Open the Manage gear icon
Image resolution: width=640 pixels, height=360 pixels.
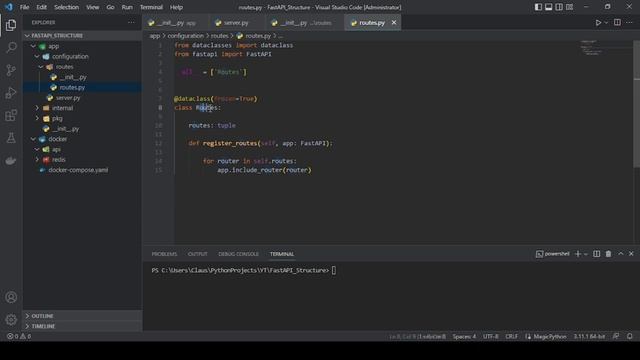point(11,319)
